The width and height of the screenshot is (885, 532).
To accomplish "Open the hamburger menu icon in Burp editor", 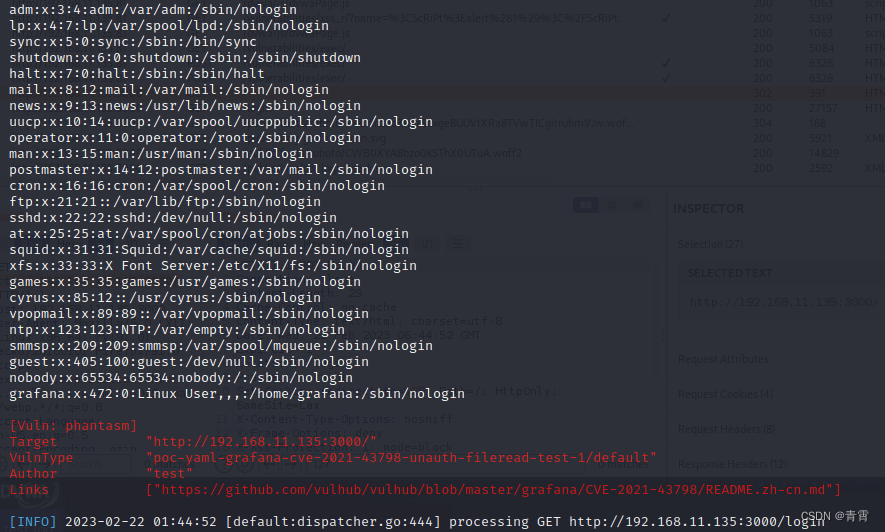I will pos(458,244).
